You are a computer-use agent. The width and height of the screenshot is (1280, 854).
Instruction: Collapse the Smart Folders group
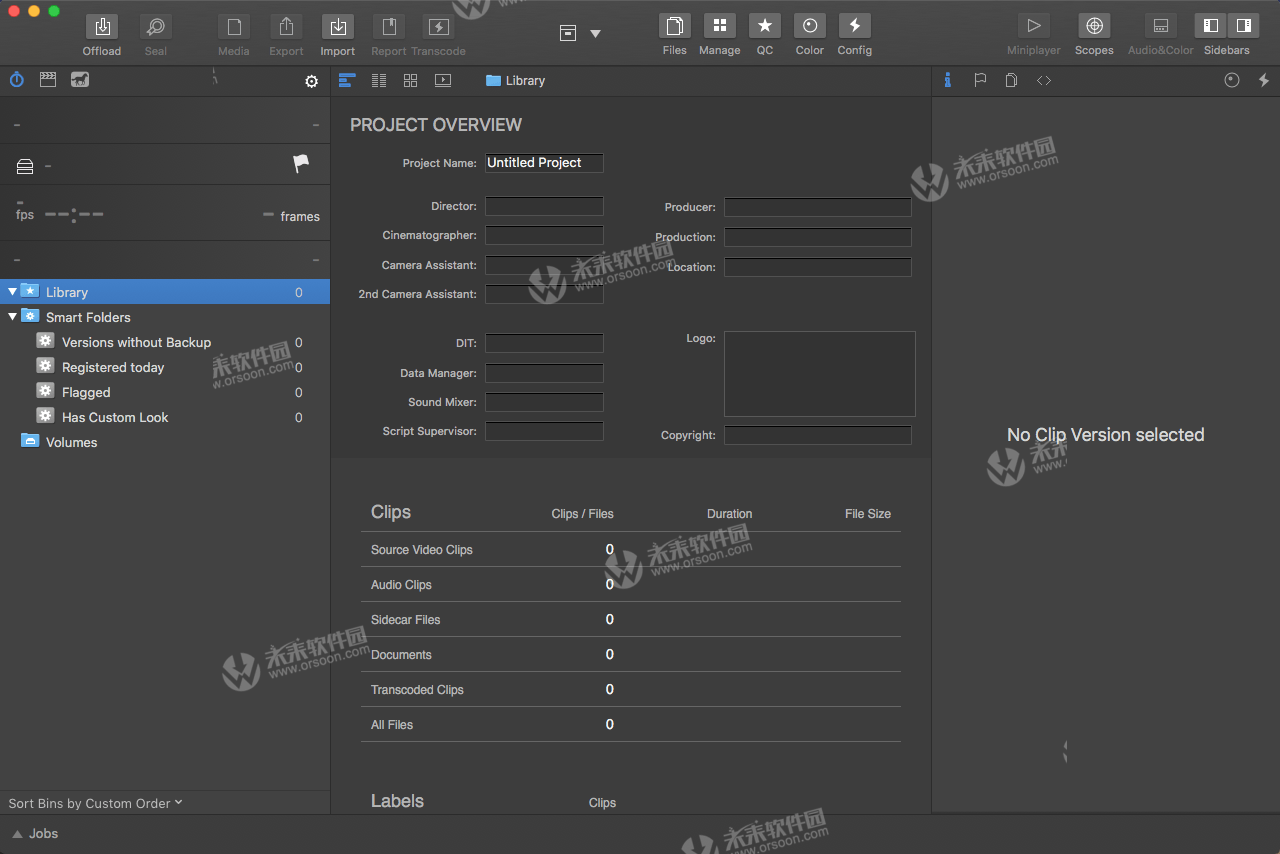(x=12, y=317)
